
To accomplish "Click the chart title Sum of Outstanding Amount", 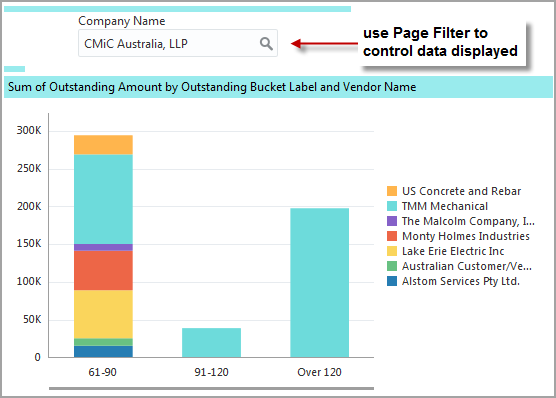I will (x=212, y=87).
